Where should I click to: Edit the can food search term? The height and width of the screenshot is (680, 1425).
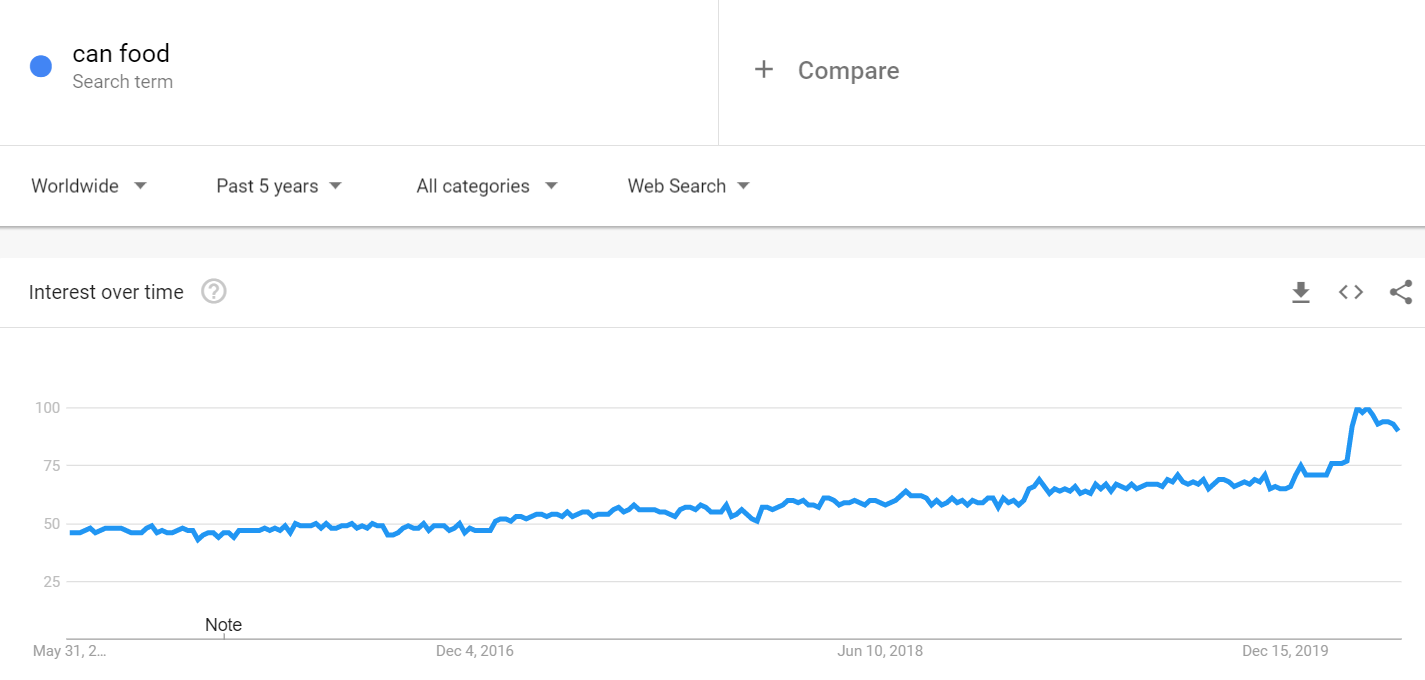click(x=121, y=54)
